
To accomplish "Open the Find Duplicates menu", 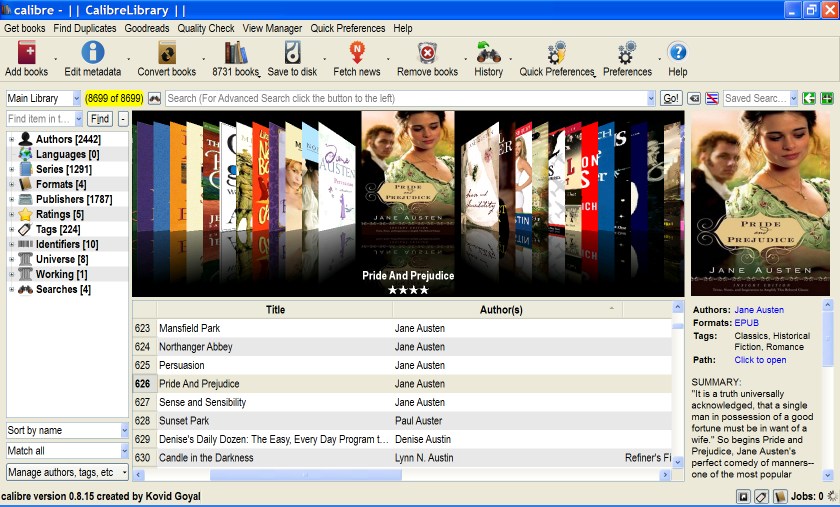I will [x=85, y=28].
